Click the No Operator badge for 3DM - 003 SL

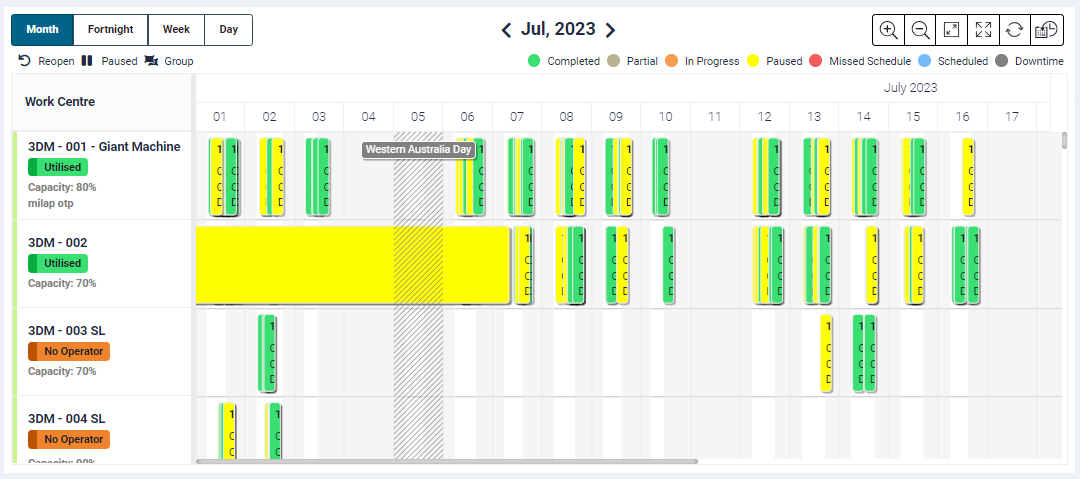[x=68, y=351]
